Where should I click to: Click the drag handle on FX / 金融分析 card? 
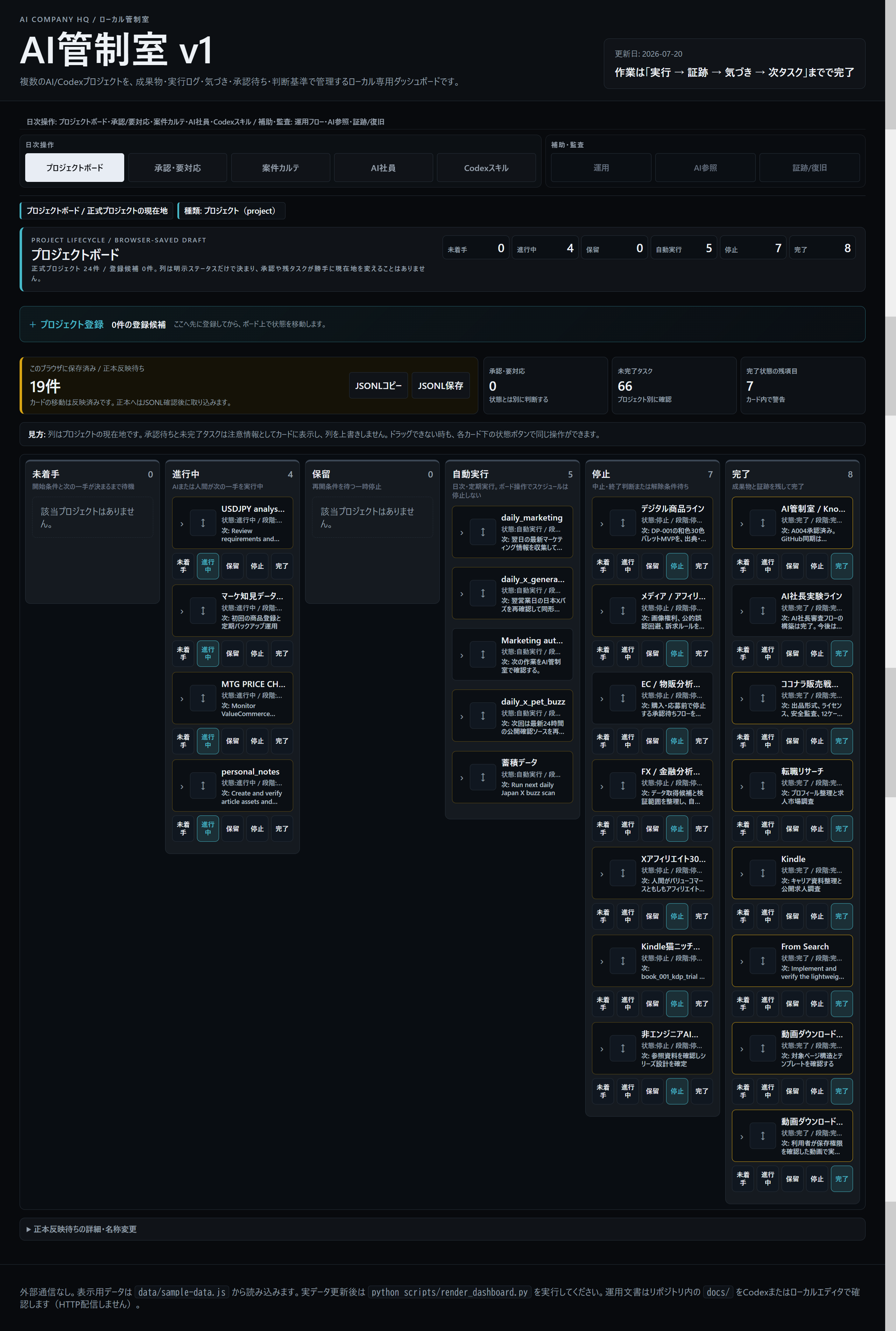click(x=623, y=786)
